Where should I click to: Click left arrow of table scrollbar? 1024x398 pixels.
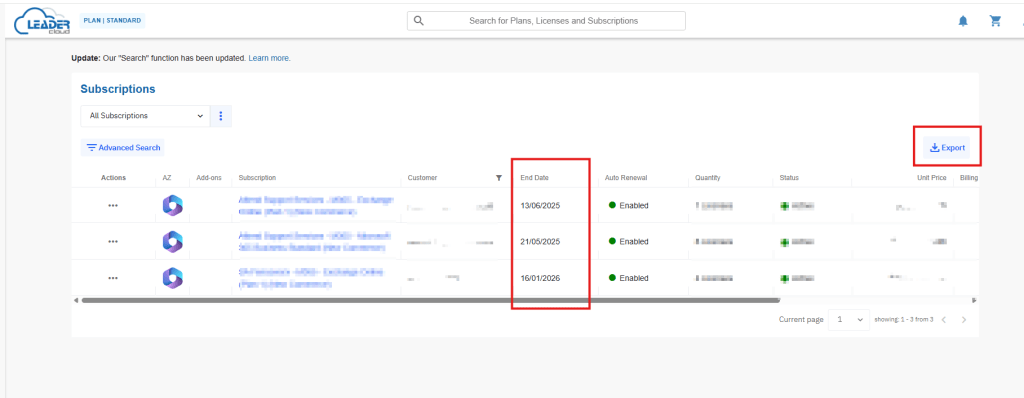pos(76,301)
